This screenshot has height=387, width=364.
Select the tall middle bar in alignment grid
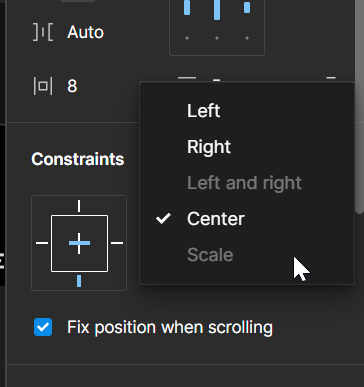pos(217,9)
